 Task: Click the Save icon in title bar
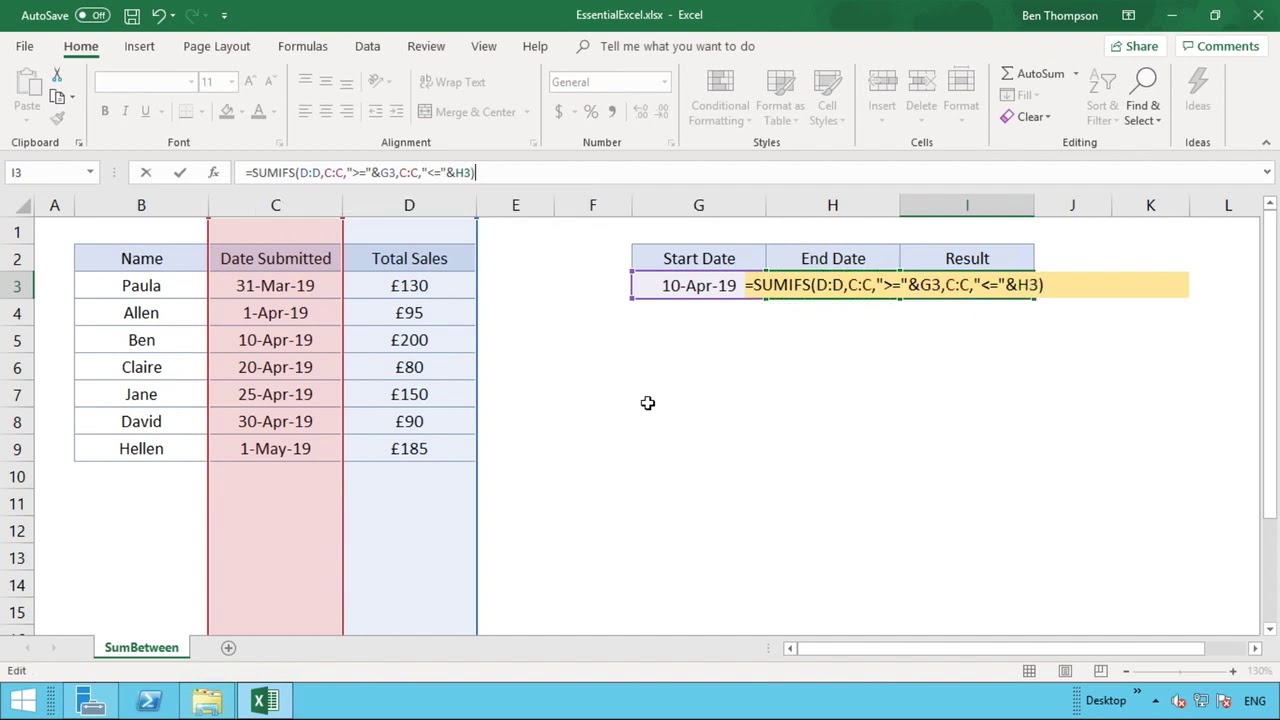pyautogui.click(x=132, y=15)
